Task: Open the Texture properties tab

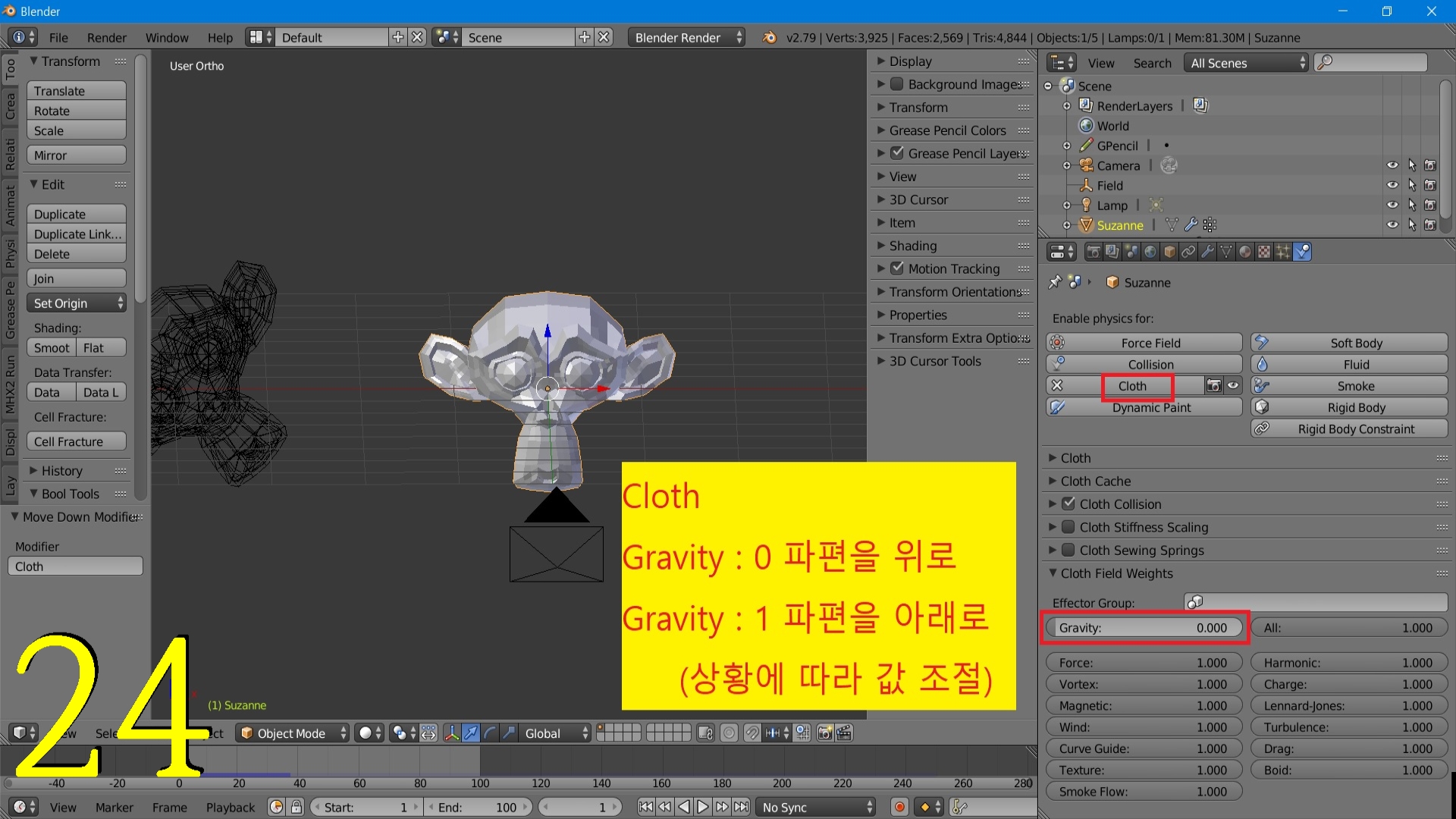Action: pyautogui.click(x=1264, y=252)
